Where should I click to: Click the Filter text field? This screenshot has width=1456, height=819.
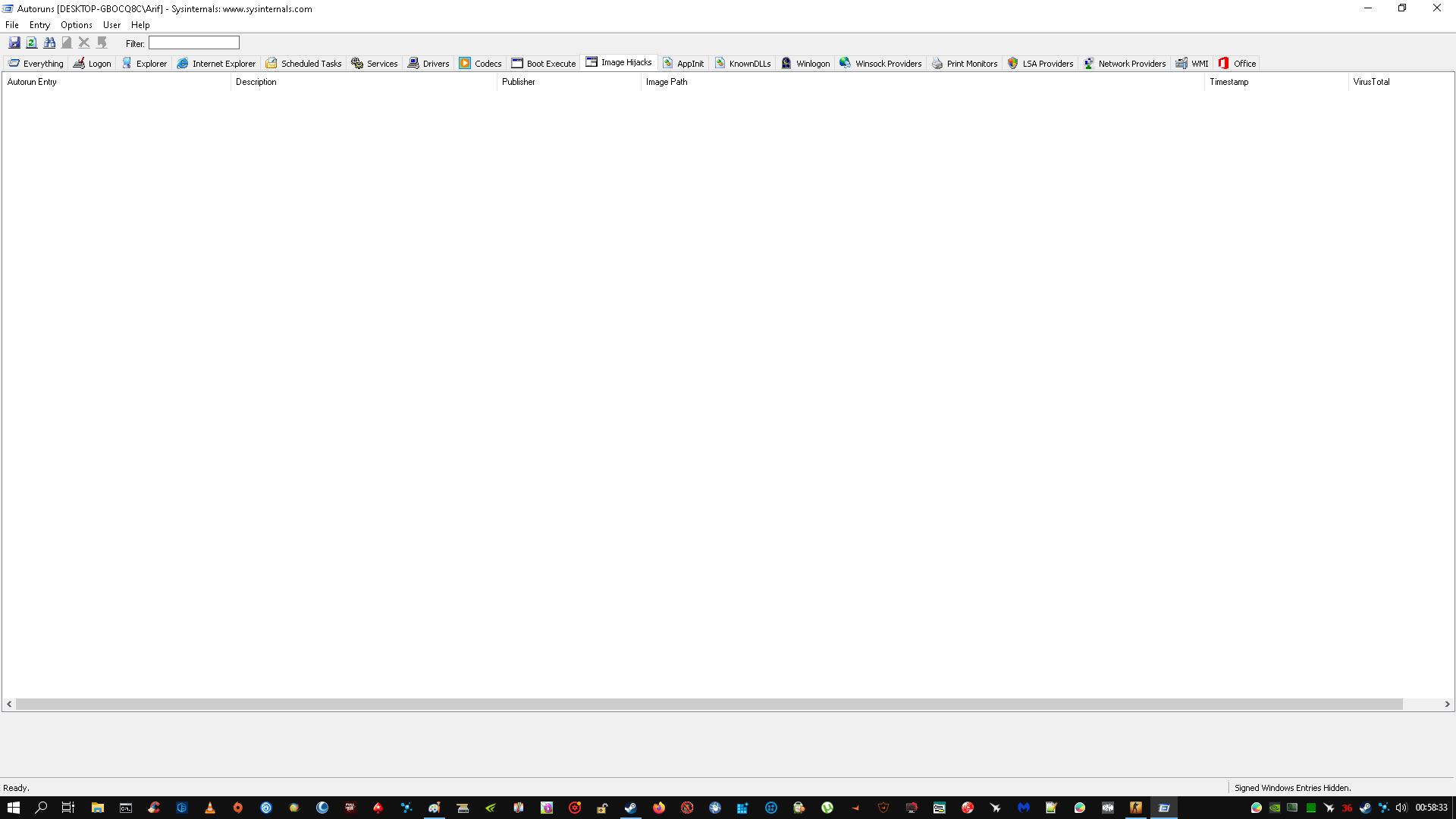pyautogui.click(x=194, y=43)
